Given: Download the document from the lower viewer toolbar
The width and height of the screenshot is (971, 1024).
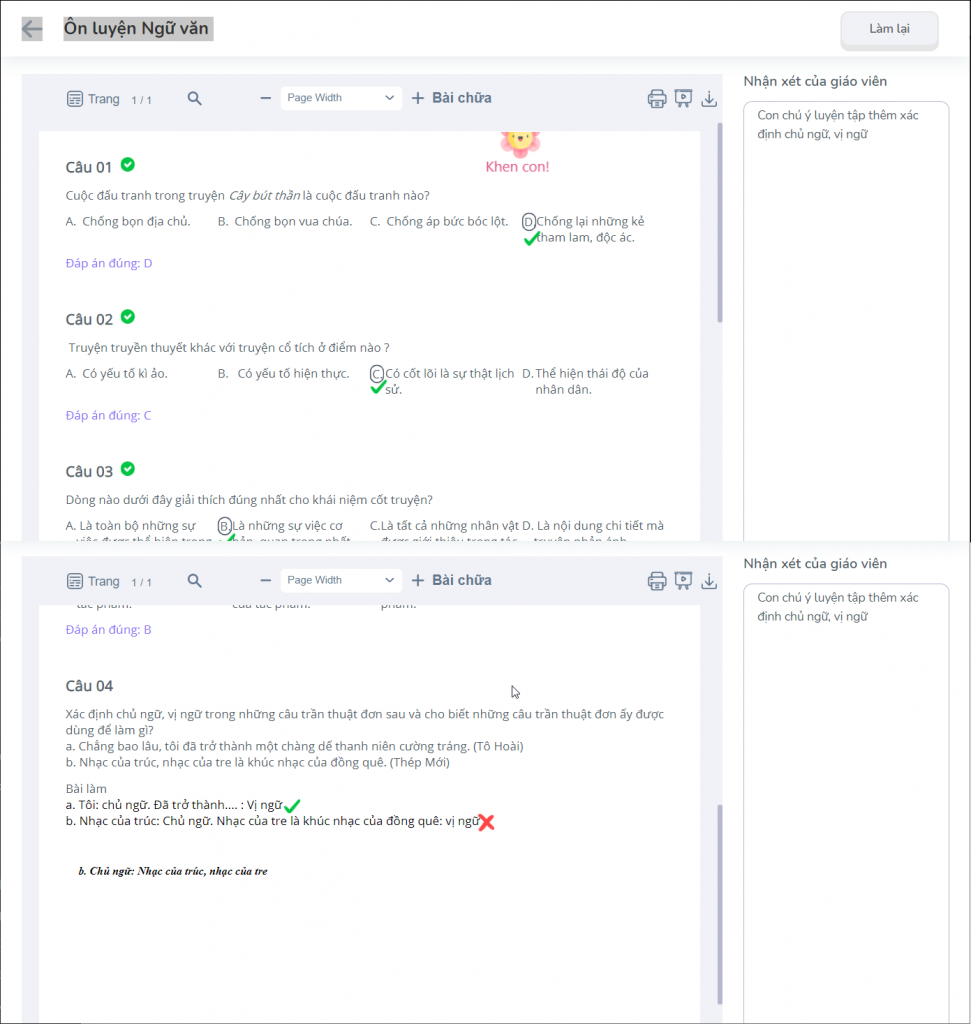Looking at the screenshot, I should click(709, 581).
